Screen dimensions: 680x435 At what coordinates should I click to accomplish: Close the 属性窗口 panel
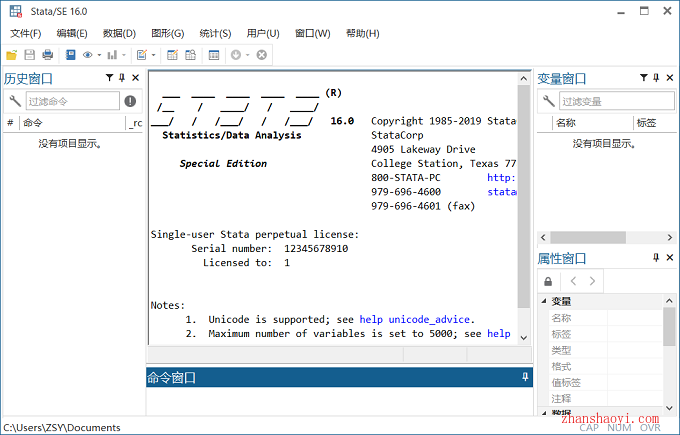tap(670, 258)
